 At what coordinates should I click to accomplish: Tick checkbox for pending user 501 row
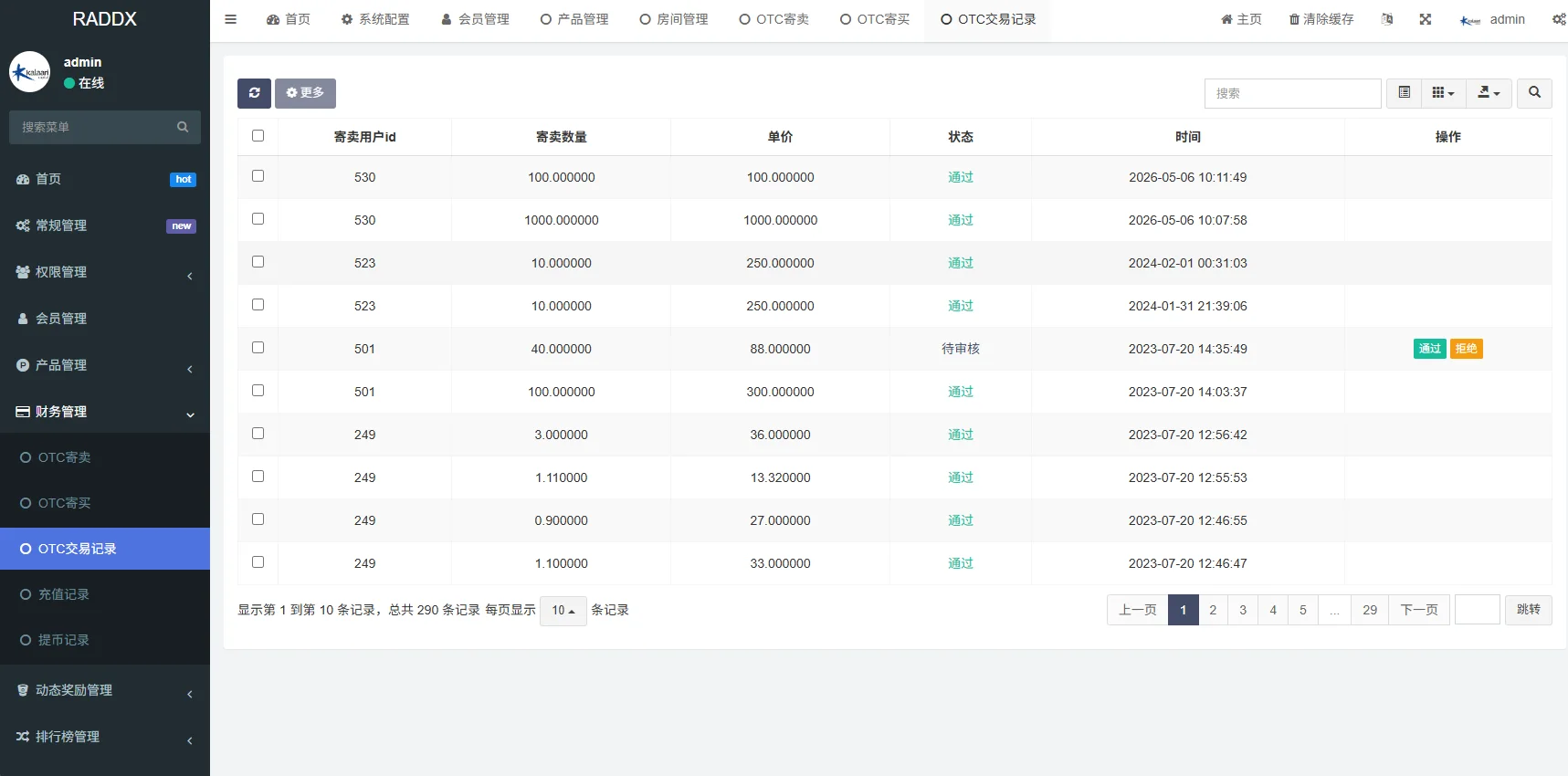[x=258, y=348]
